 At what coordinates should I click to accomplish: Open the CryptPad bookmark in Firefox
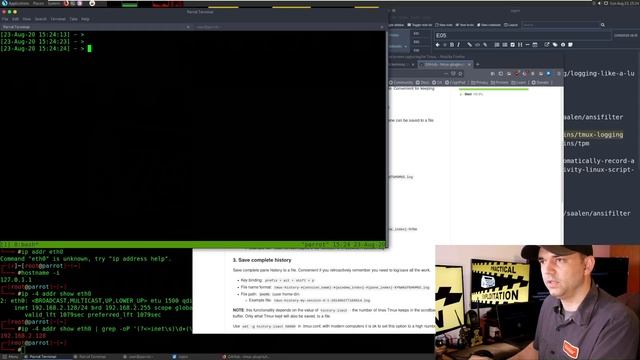pyautogui.click(x=456, y=82)
